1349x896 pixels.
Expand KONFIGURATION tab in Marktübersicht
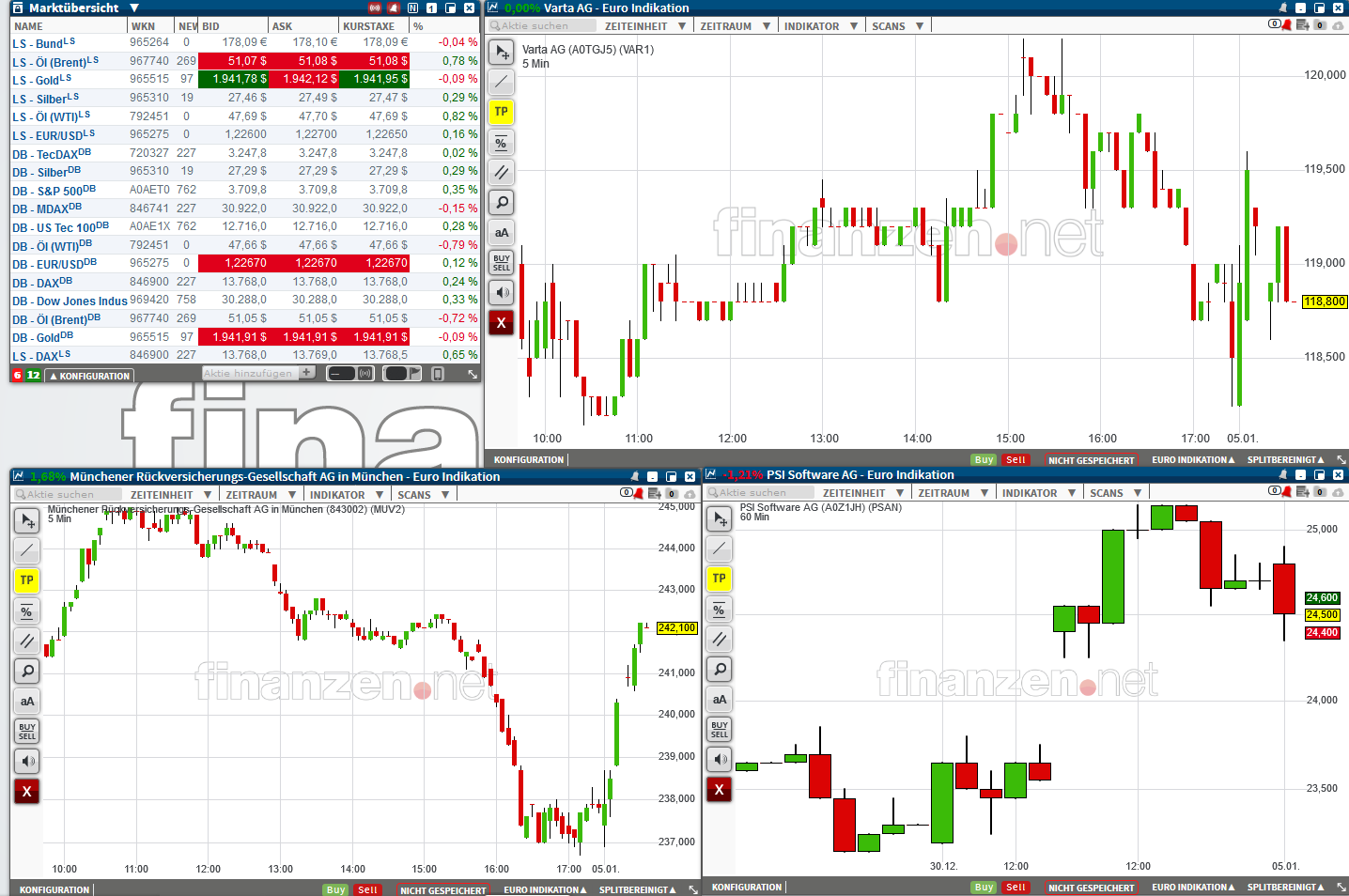click(x=90, y=376)
